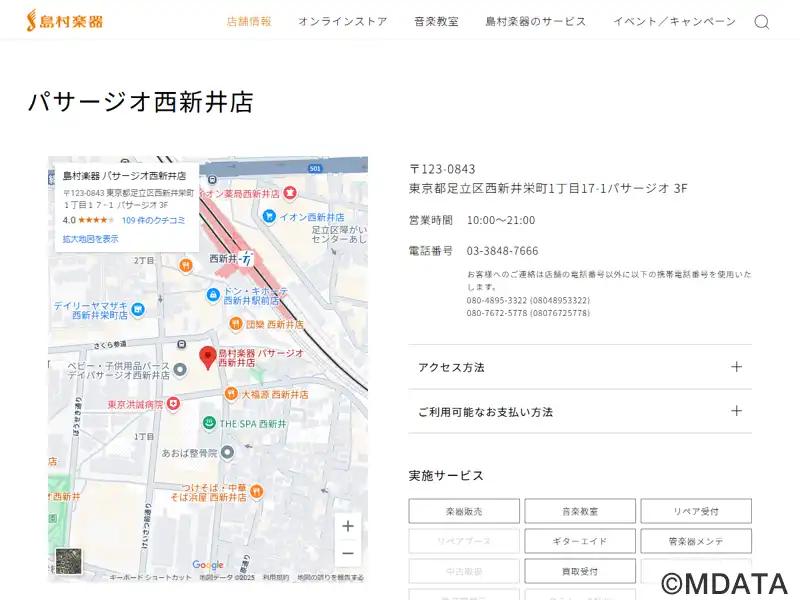Viewport: 800px width, 600px height.
Task: Click the 音楽教室 service button
Action: [580, 511]
